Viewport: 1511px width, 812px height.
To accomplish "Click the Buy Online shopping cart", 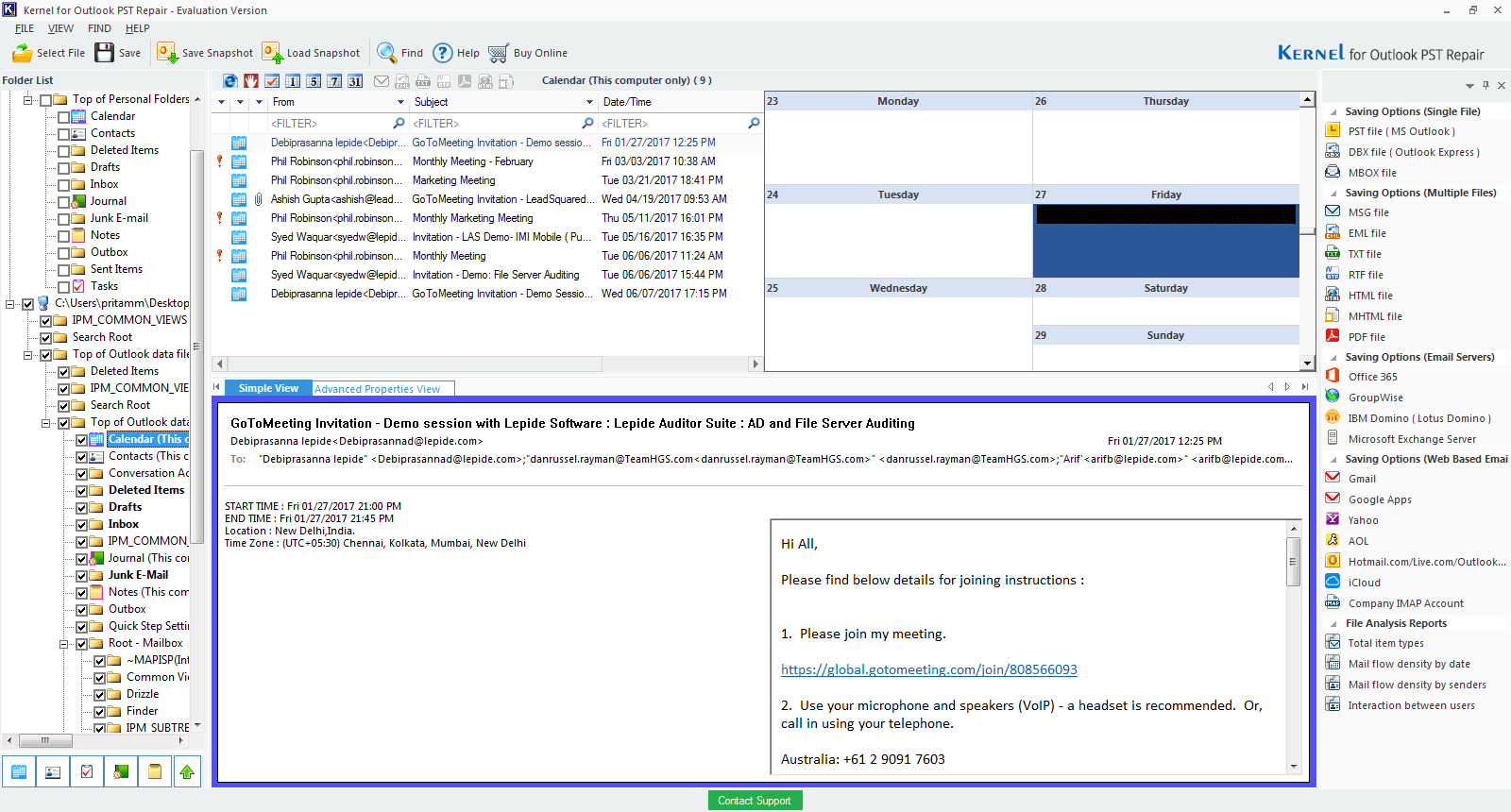I will 499,53.
